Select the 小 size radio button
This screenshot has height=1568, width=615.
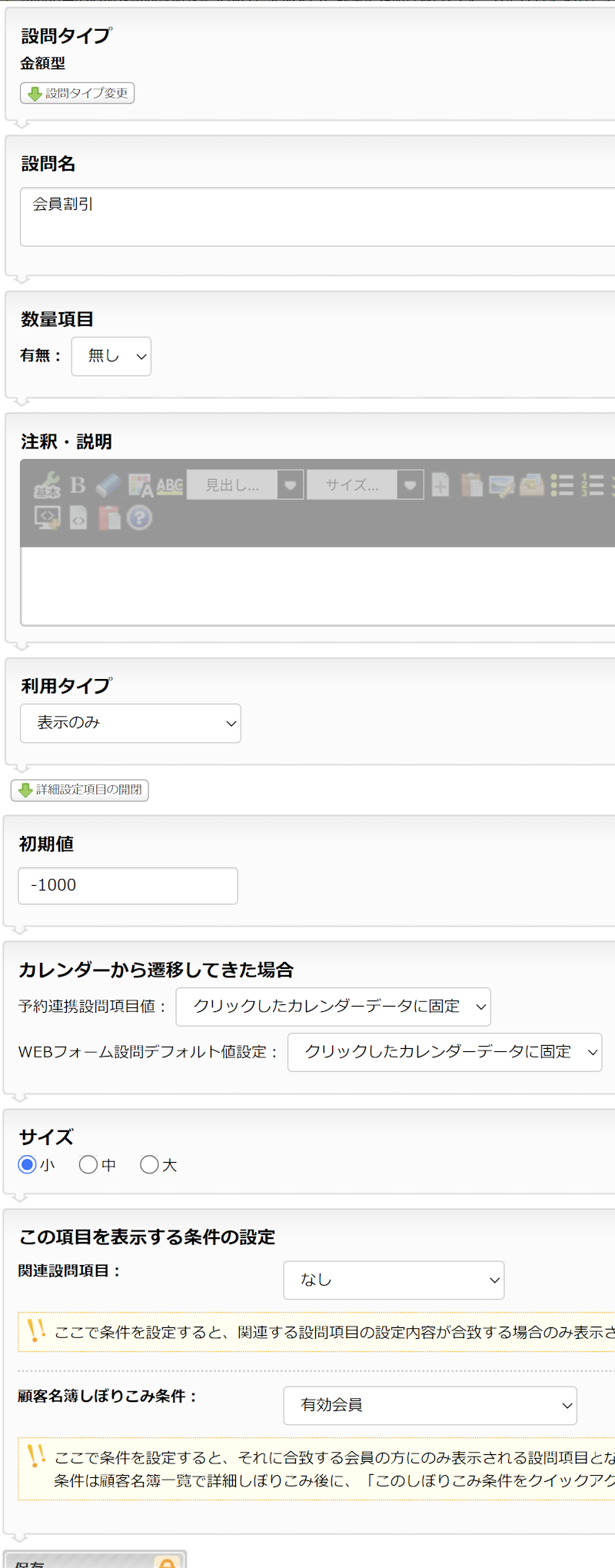(x=28, y=1165)
